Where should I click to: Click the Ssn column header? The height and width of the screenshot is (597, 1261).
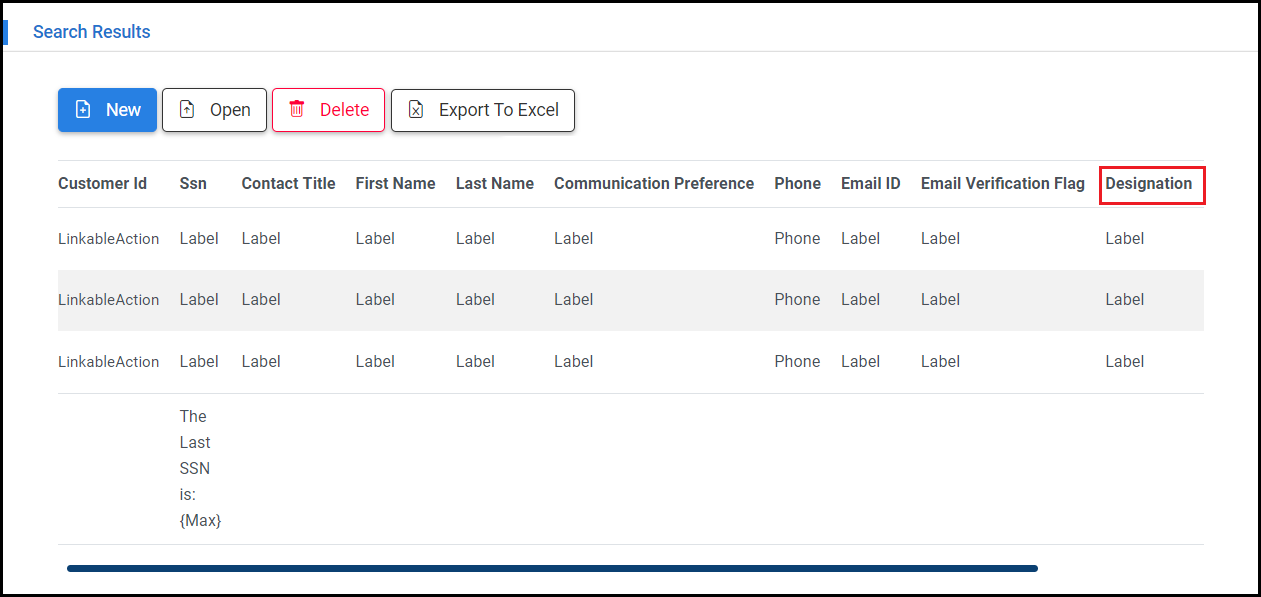[x=193, y=184]
